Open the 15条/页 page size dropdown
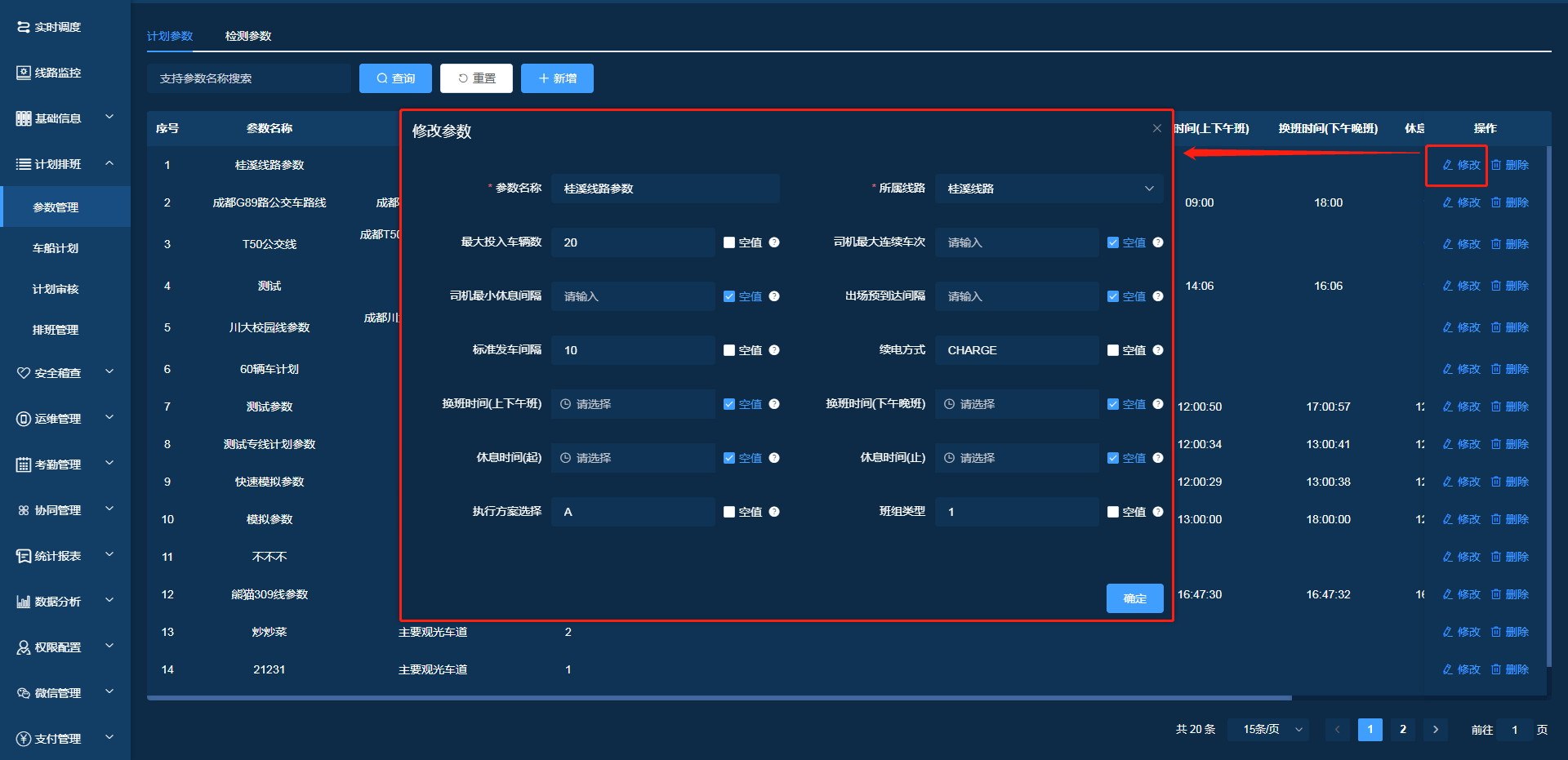 pos(1272,730)
